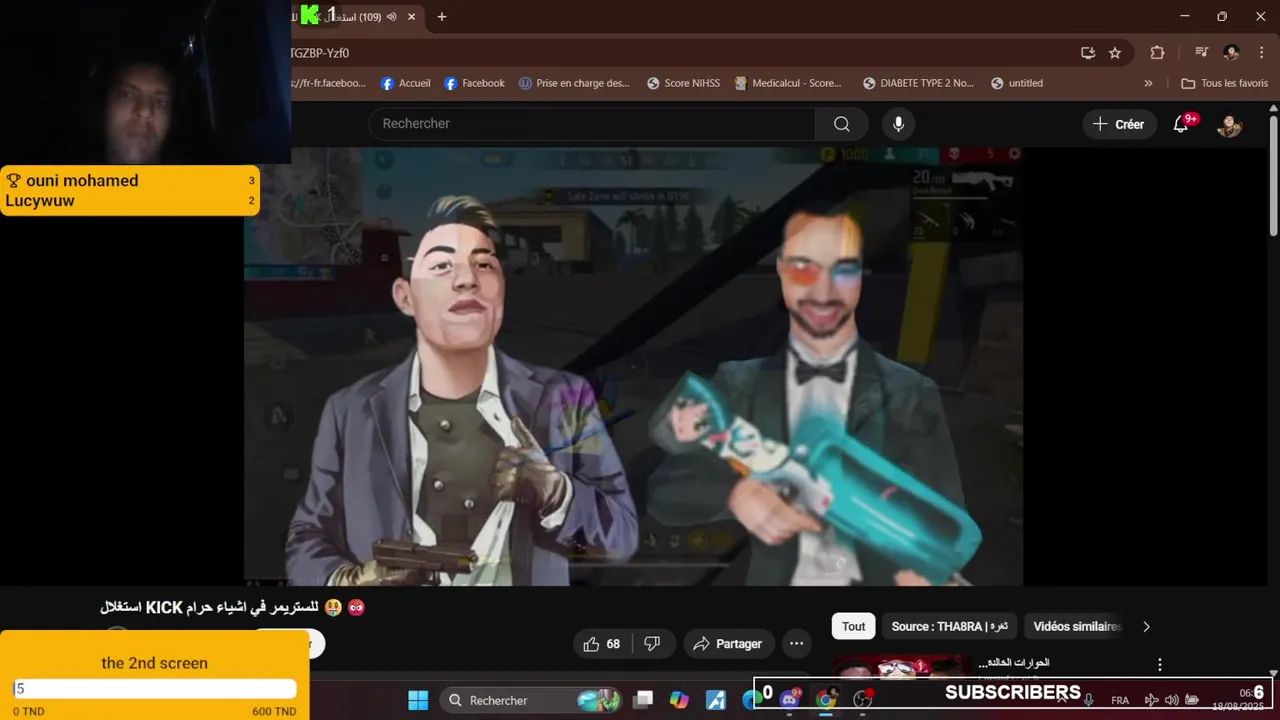Switch to Chrome on the taskbar
The width and height of the screenshot is (1280, 720).
point(826,700)
